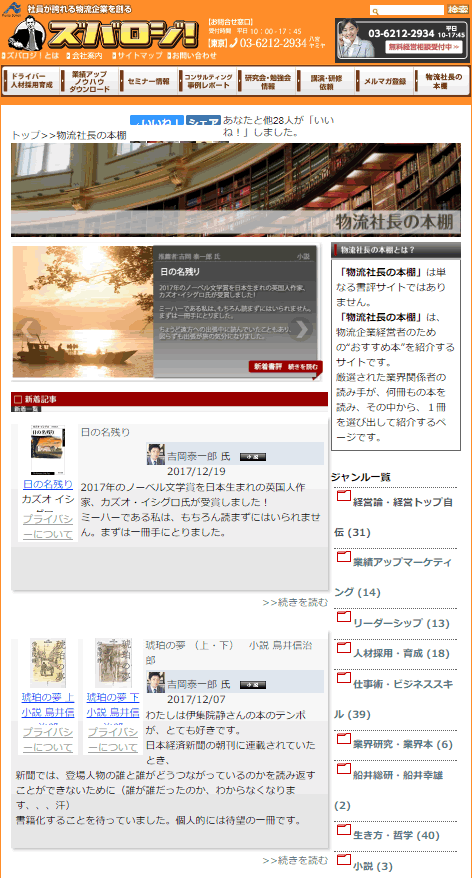Open コンサルティング事例レポート menu item
This screenshot has height=878, width=472.
207,81
